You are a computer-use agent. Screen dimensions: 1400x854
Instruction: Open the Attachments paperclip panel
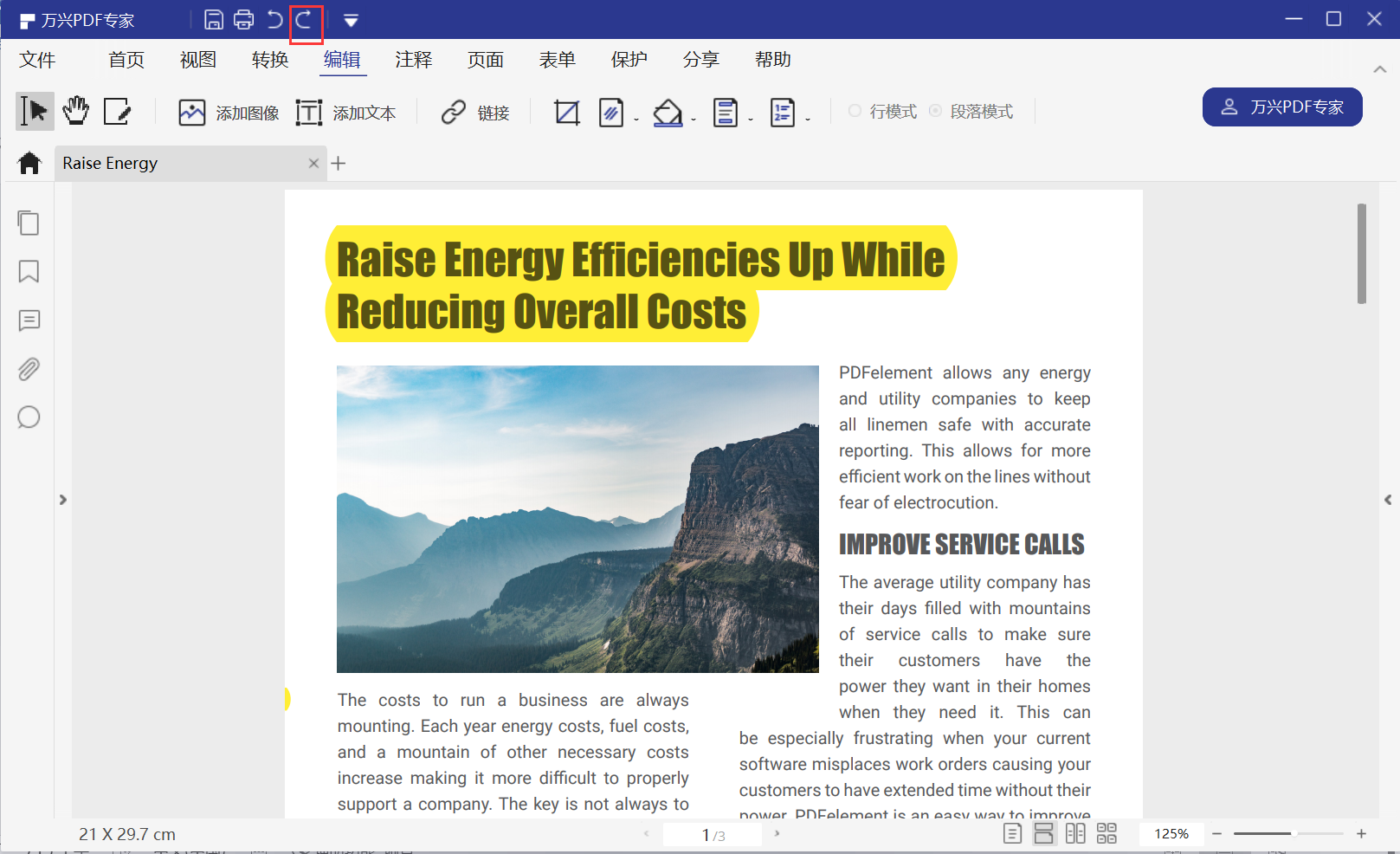(x=29, y=369)
